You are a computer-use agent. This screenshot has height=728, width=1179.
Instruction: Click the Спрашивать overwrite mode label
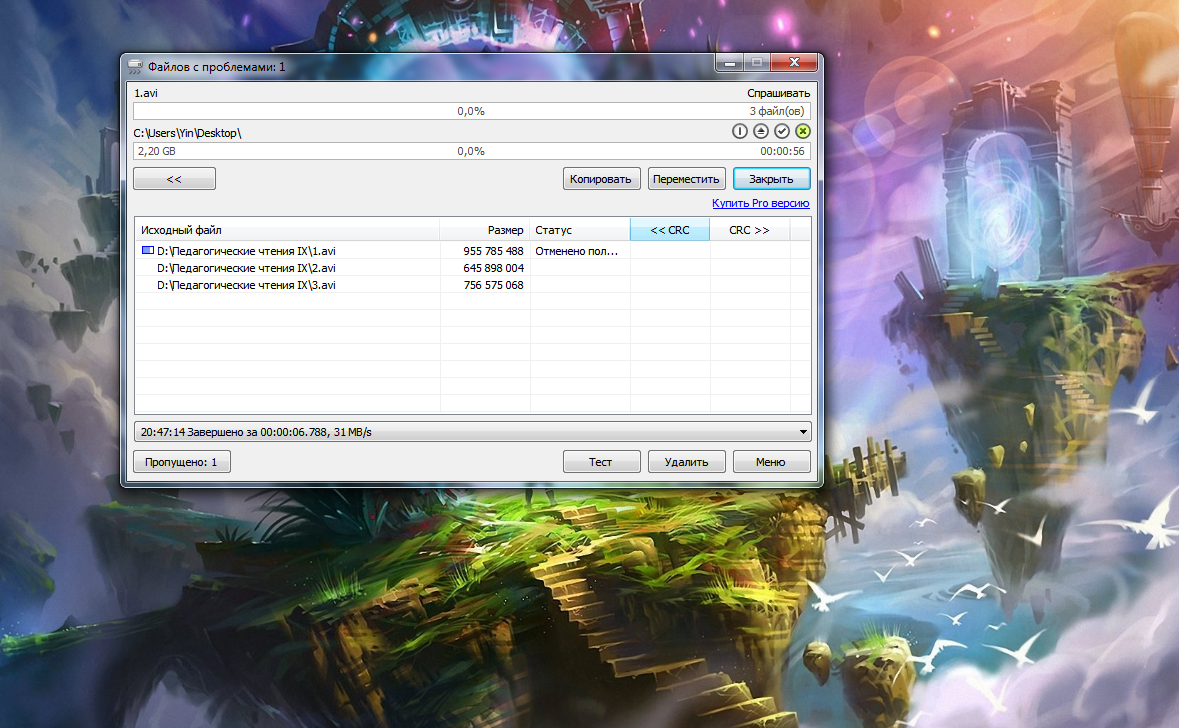[x=778, y=93]
